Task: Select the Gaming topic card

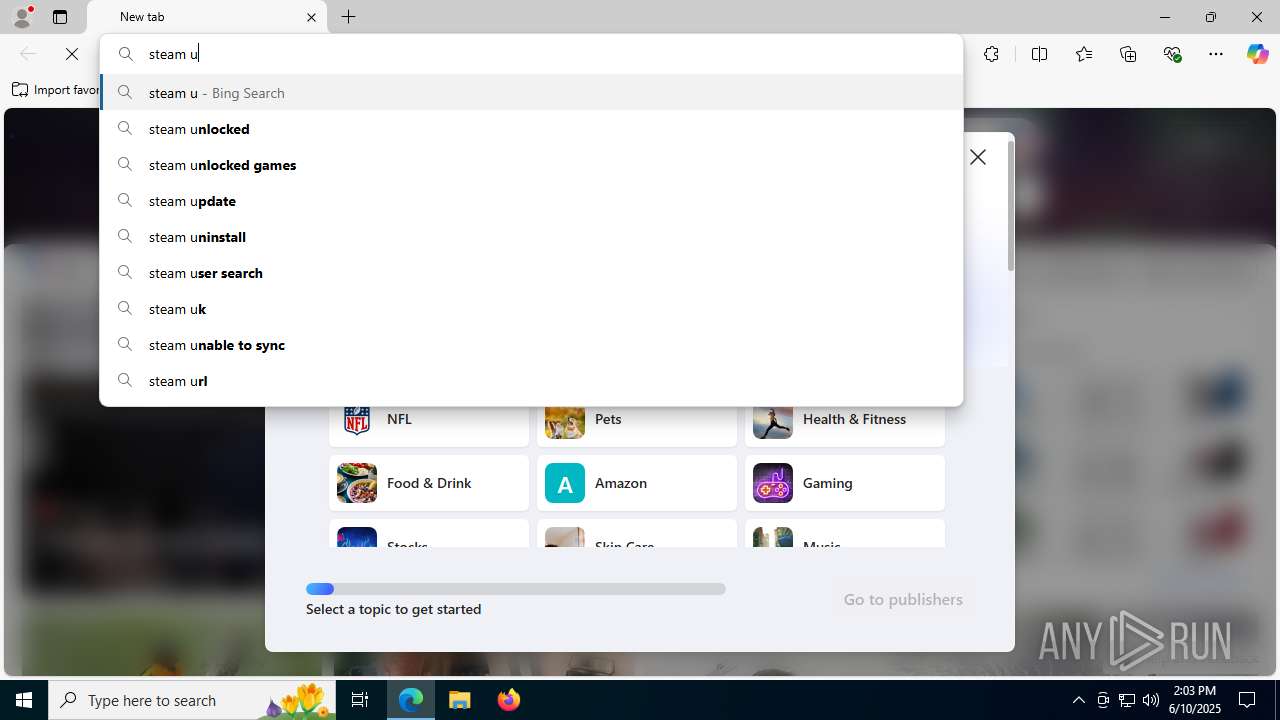Action: tap(845, 483)
